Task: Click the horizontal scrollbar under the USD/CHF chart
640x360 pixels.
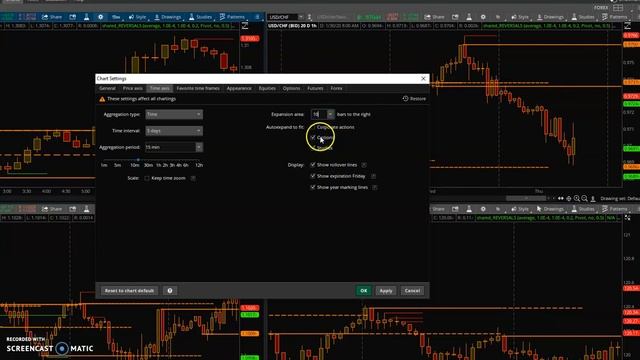Action: pos(527,198)
